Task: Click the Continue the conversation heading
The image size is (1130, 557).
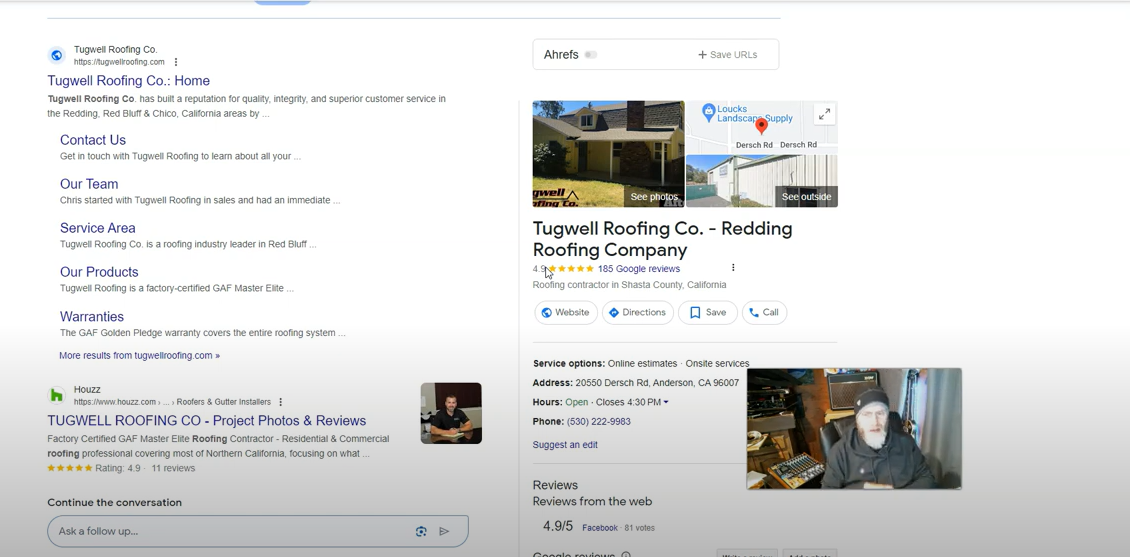Action: [115, 502]
